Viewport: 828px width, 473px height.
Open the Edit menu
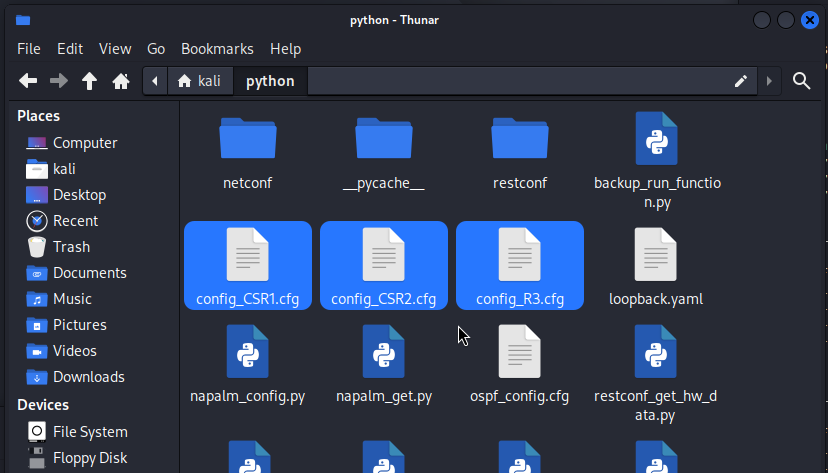[x=70, y=49]
